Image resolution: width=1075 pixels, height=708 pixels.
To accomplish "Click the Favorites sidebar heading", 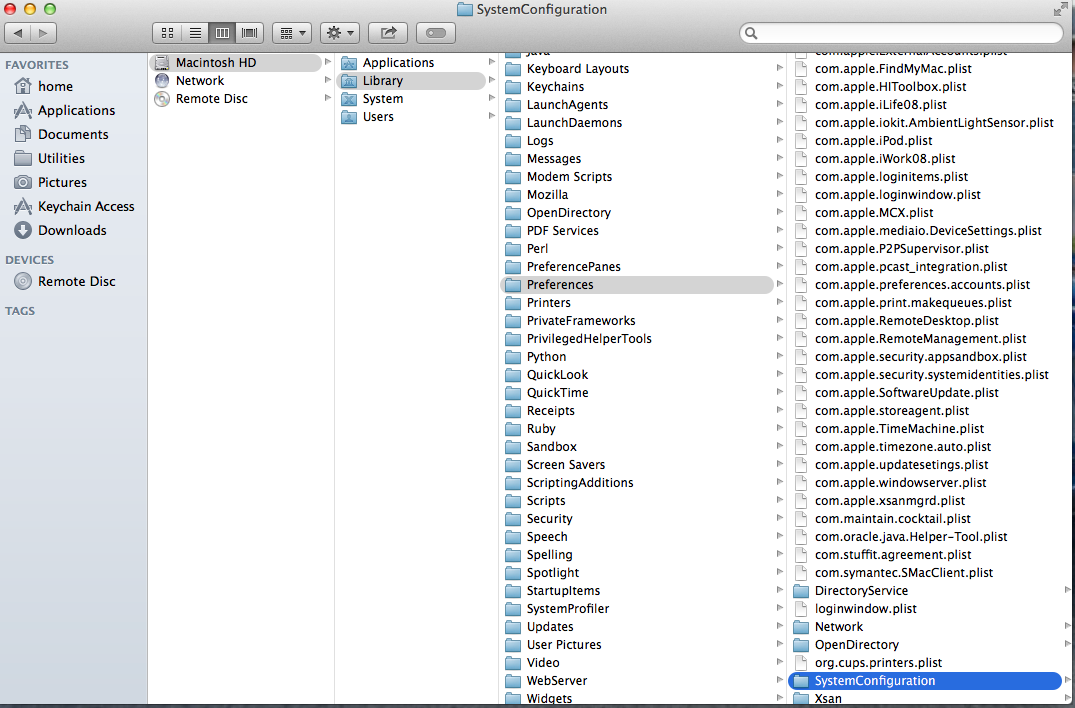I will pos(37,65).
